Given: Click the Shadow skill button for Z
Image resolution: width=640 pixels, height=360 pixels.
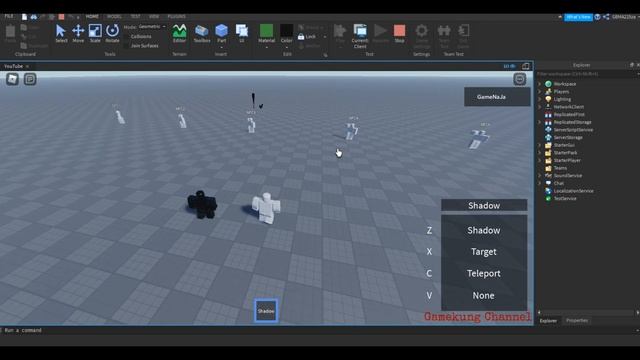Looking at the screenshot, I should pyautogui.click(x=484, y=230).
